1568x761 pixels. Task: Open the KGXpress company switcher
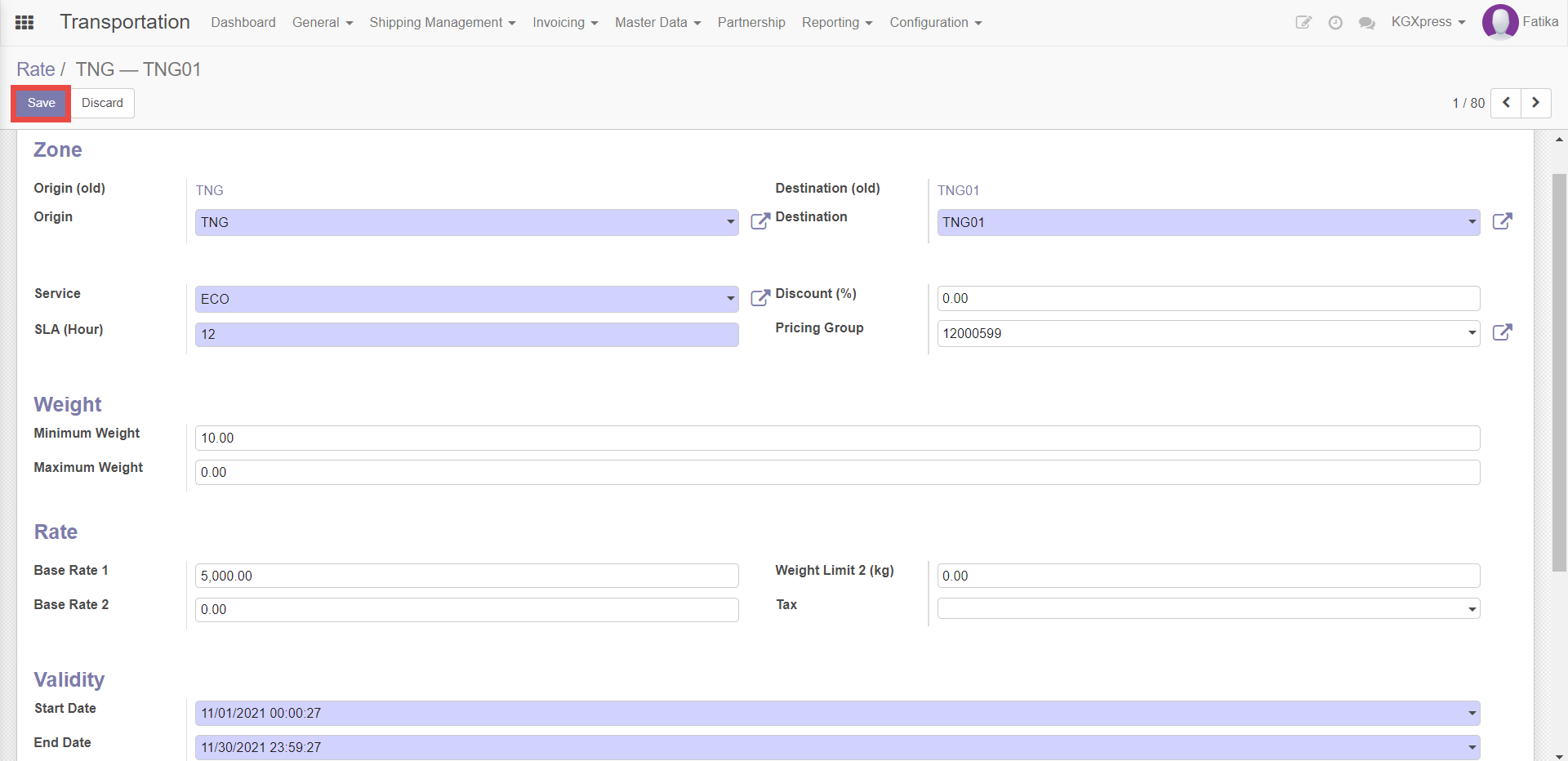[x=1428, y=22]
